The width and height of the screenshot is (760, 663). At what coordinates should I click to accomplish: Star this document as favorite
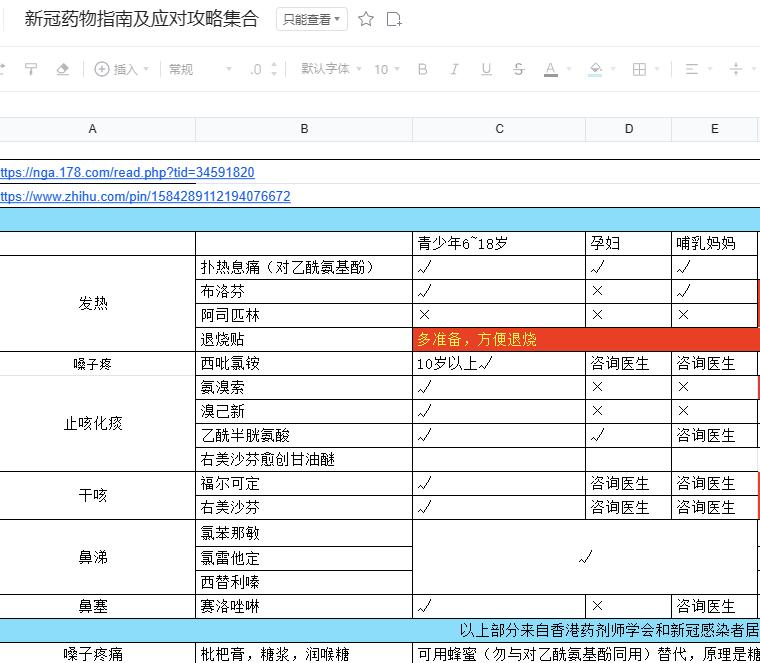point(366,19)
